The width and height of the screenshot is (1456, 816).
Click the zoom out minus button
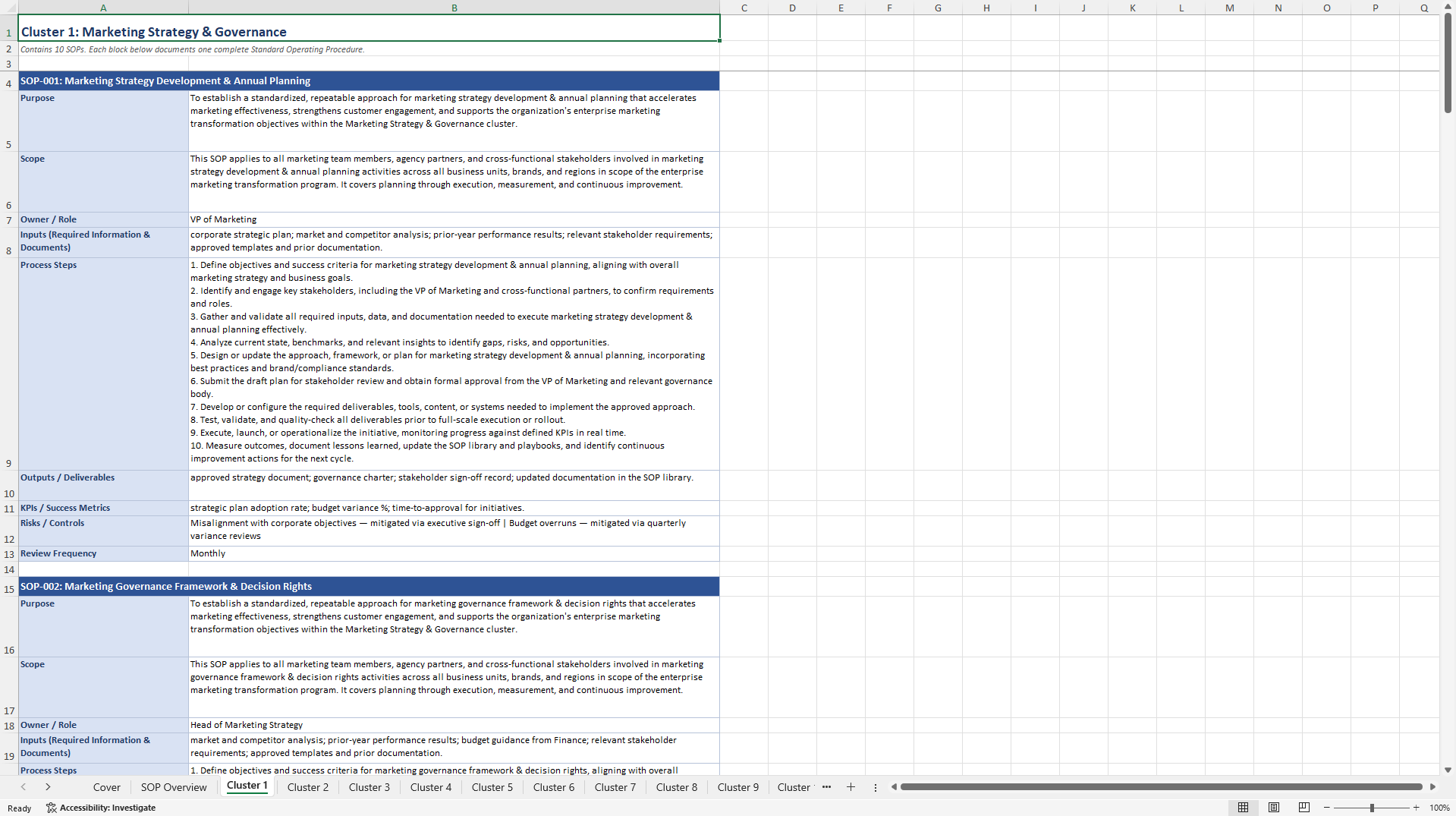1327,808
